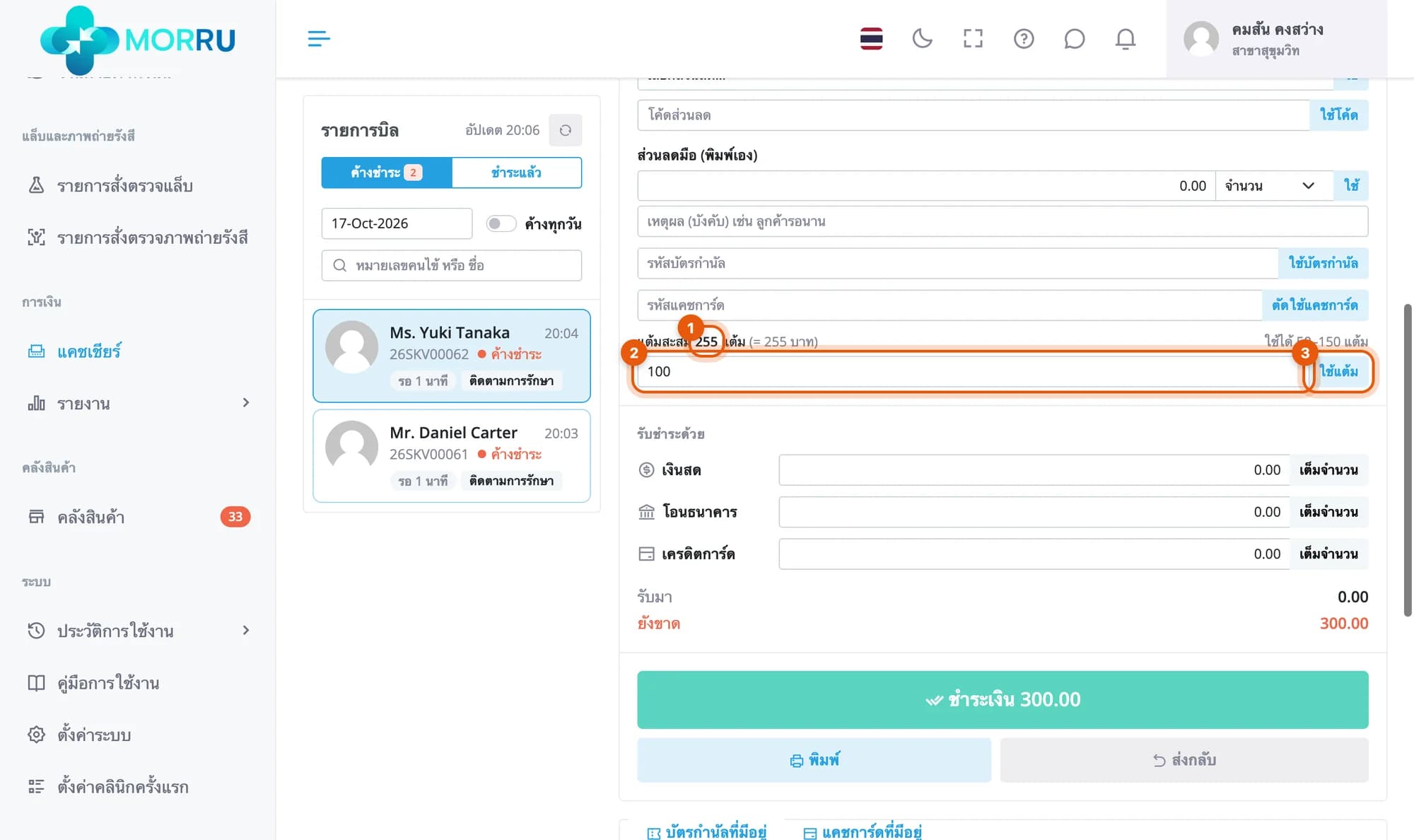Image resolution: width=1414 pixels, height=840 pixels.
Task: Switch to ชำระแล้ว tab
Action: click(x=517, y=173)
